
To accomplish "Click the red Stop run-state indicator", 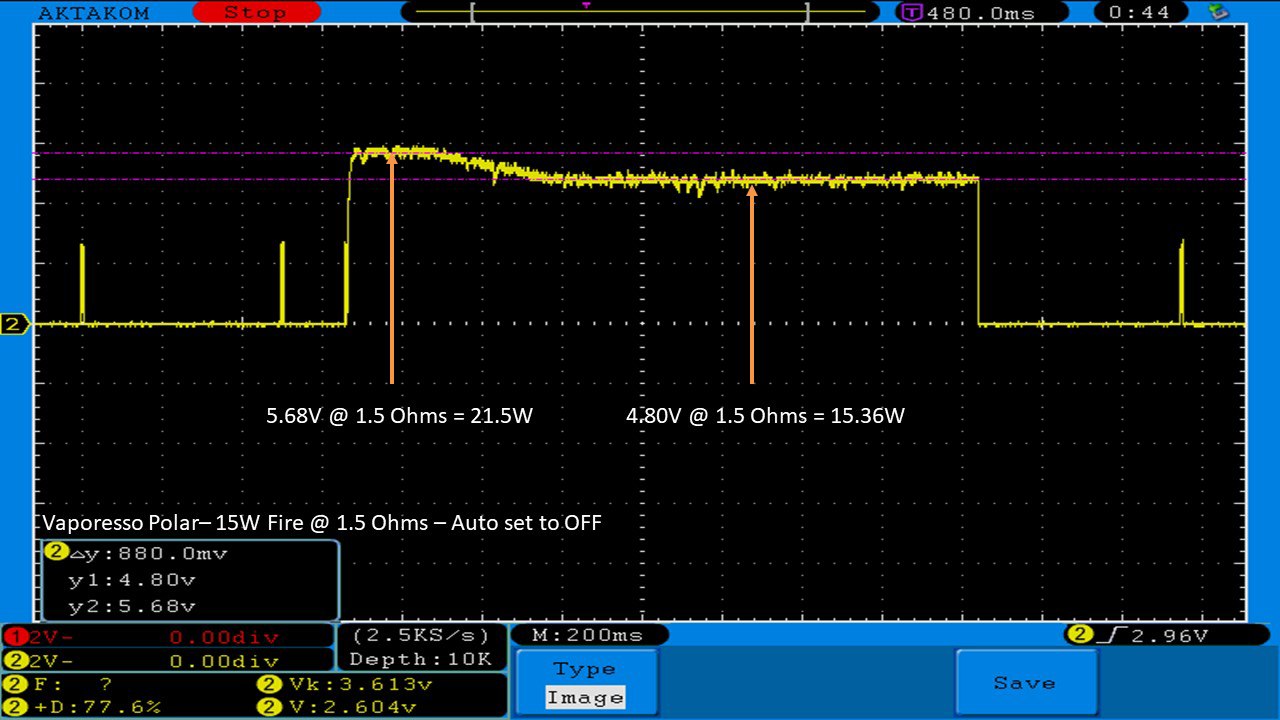I will (254, 13).
